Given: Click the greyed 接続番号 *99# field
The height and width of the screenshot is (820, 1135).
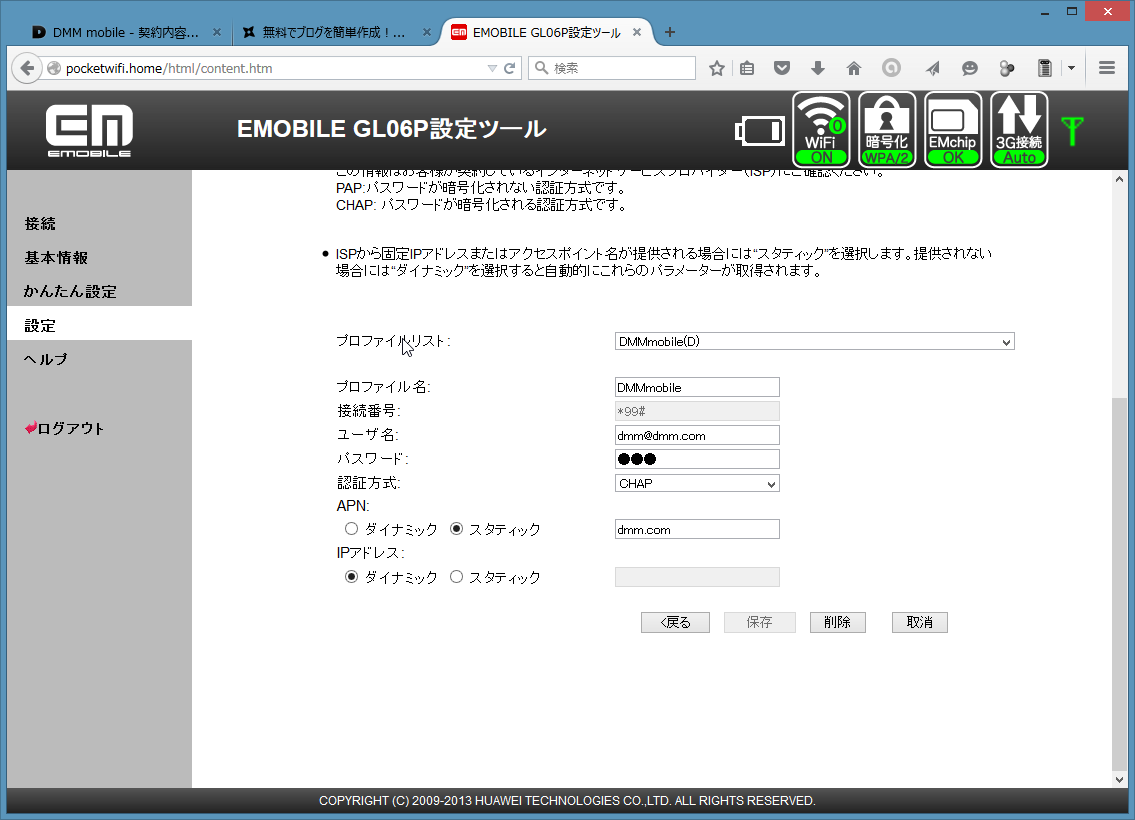Looking at the screenshot, I should click(x=697, y=411).
